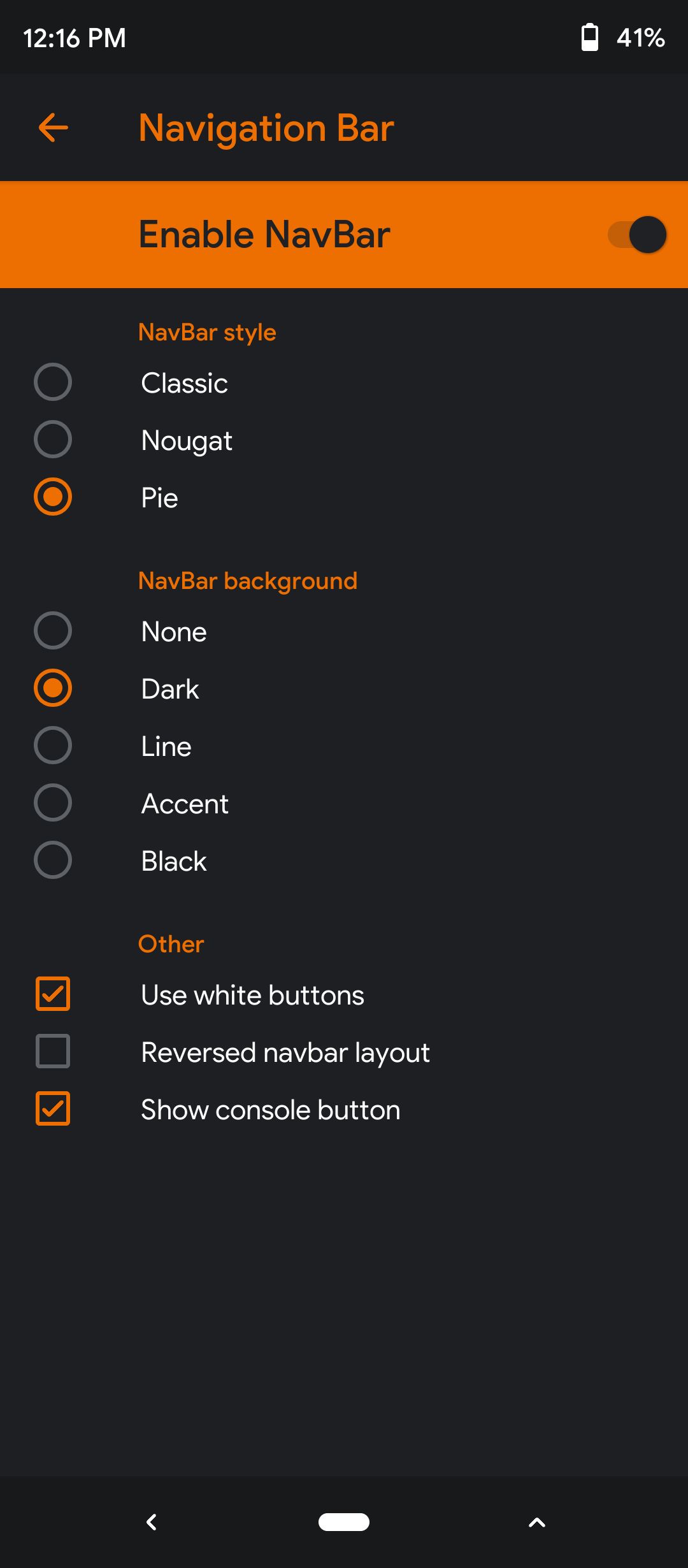
Task: Tap the Enable NavBar label
Action: click(264, 235)
